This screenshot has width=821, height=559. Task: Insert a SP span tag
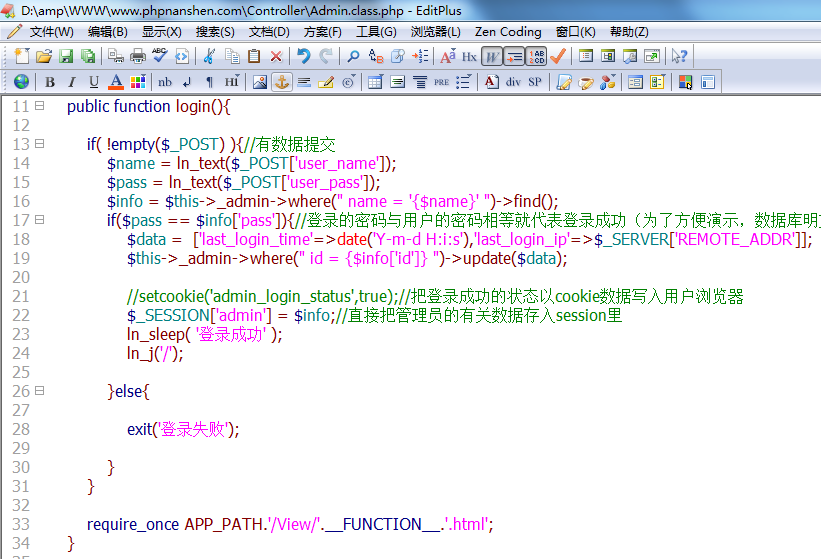[x=535, y=82]
